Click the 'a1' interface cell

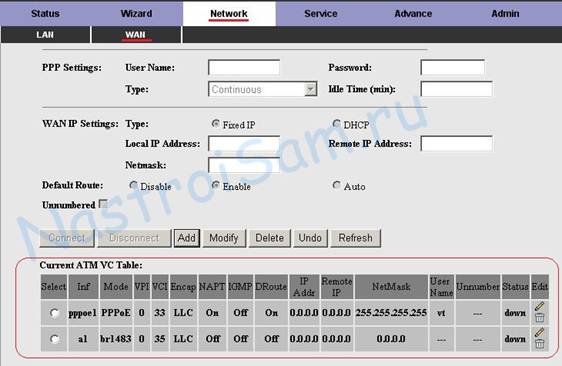pos(83,339)
